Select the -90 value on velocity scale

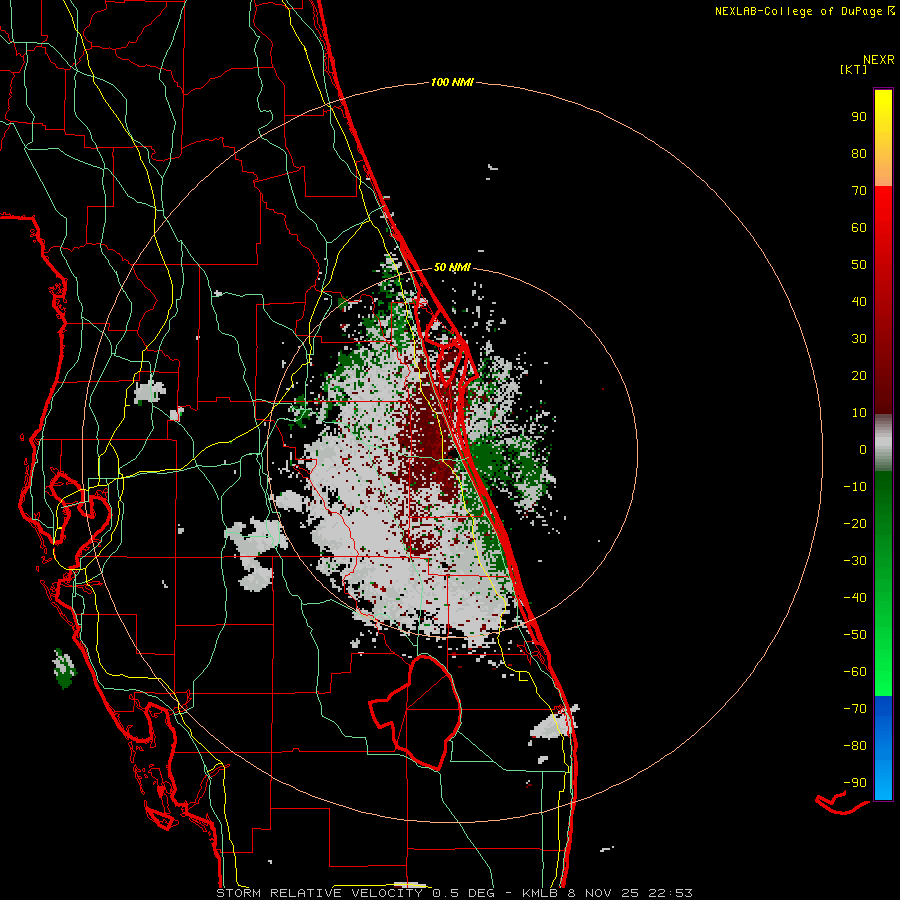(x=855, y=782)
